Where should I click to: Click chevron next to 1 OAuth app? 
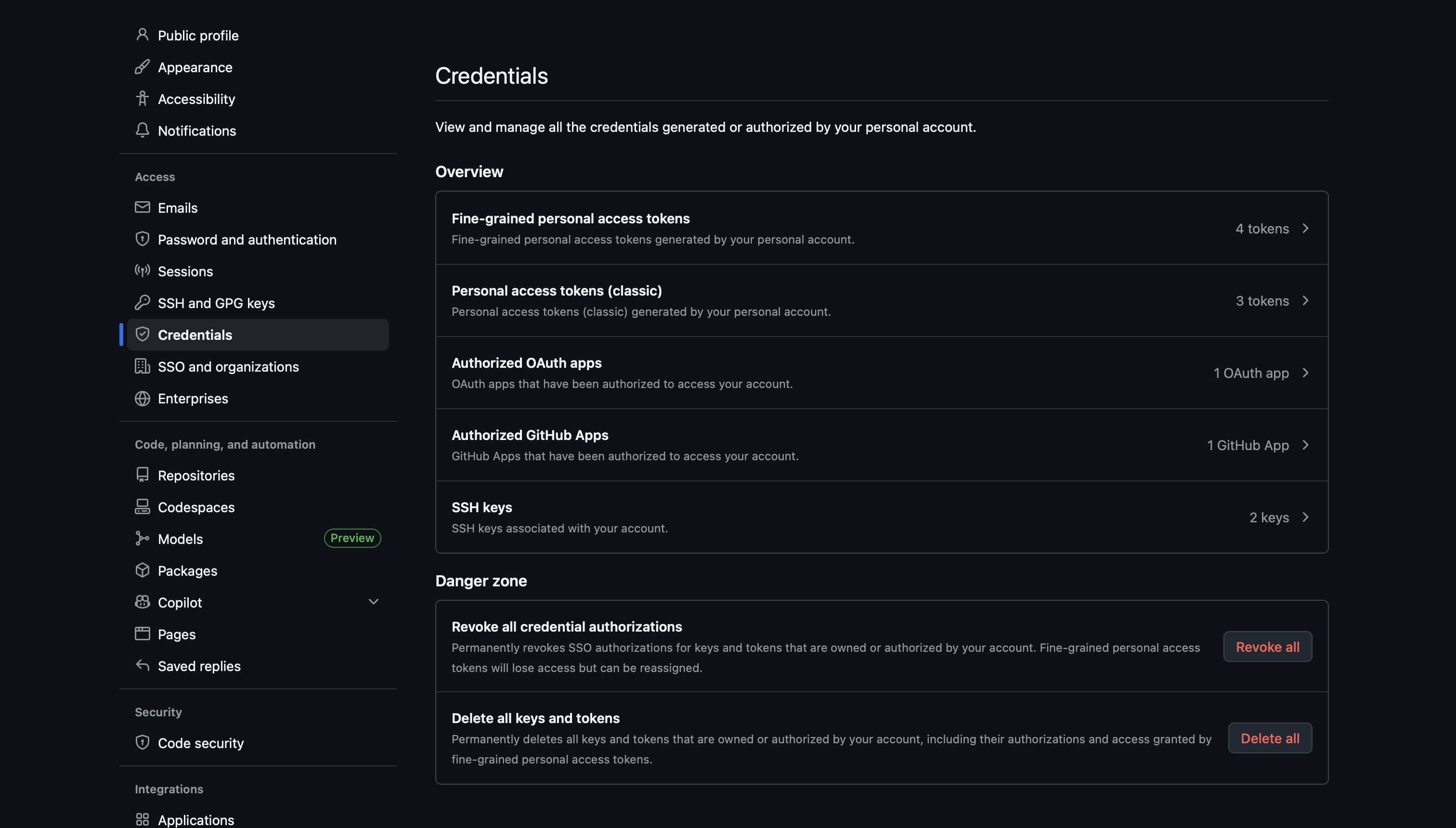(1306, 373)
